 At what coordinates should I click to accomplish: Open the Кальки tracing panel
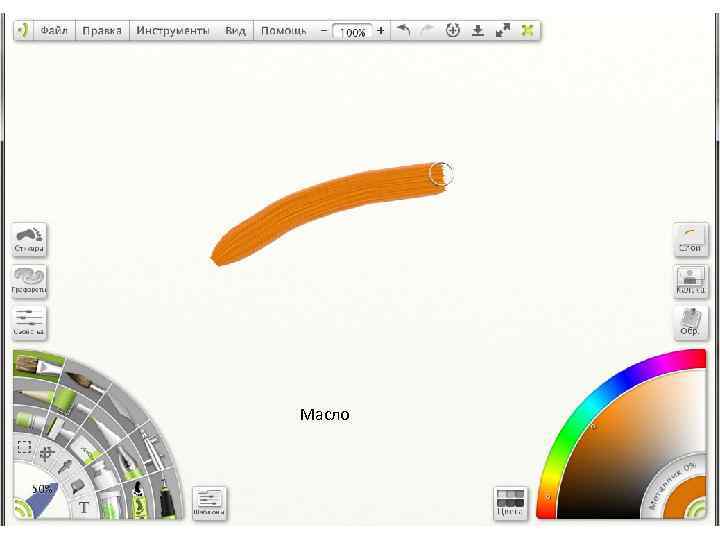point(691,281)
